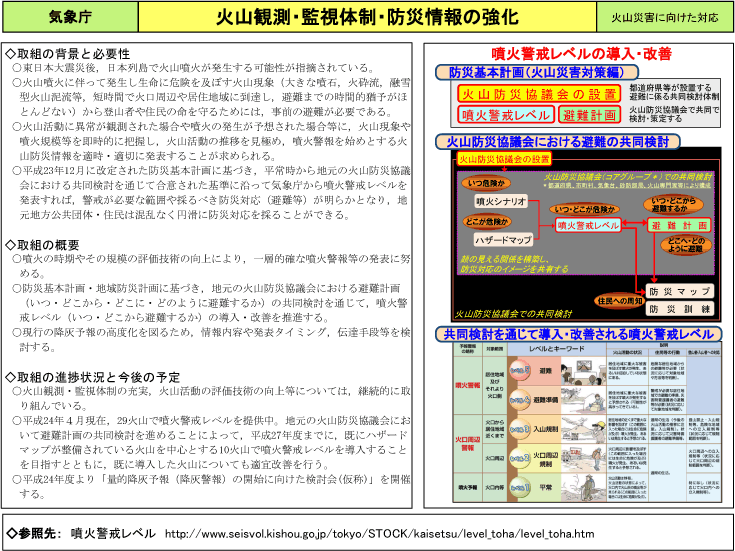
Task: Click the 防災訓練 box
Action: coord(680,309)
